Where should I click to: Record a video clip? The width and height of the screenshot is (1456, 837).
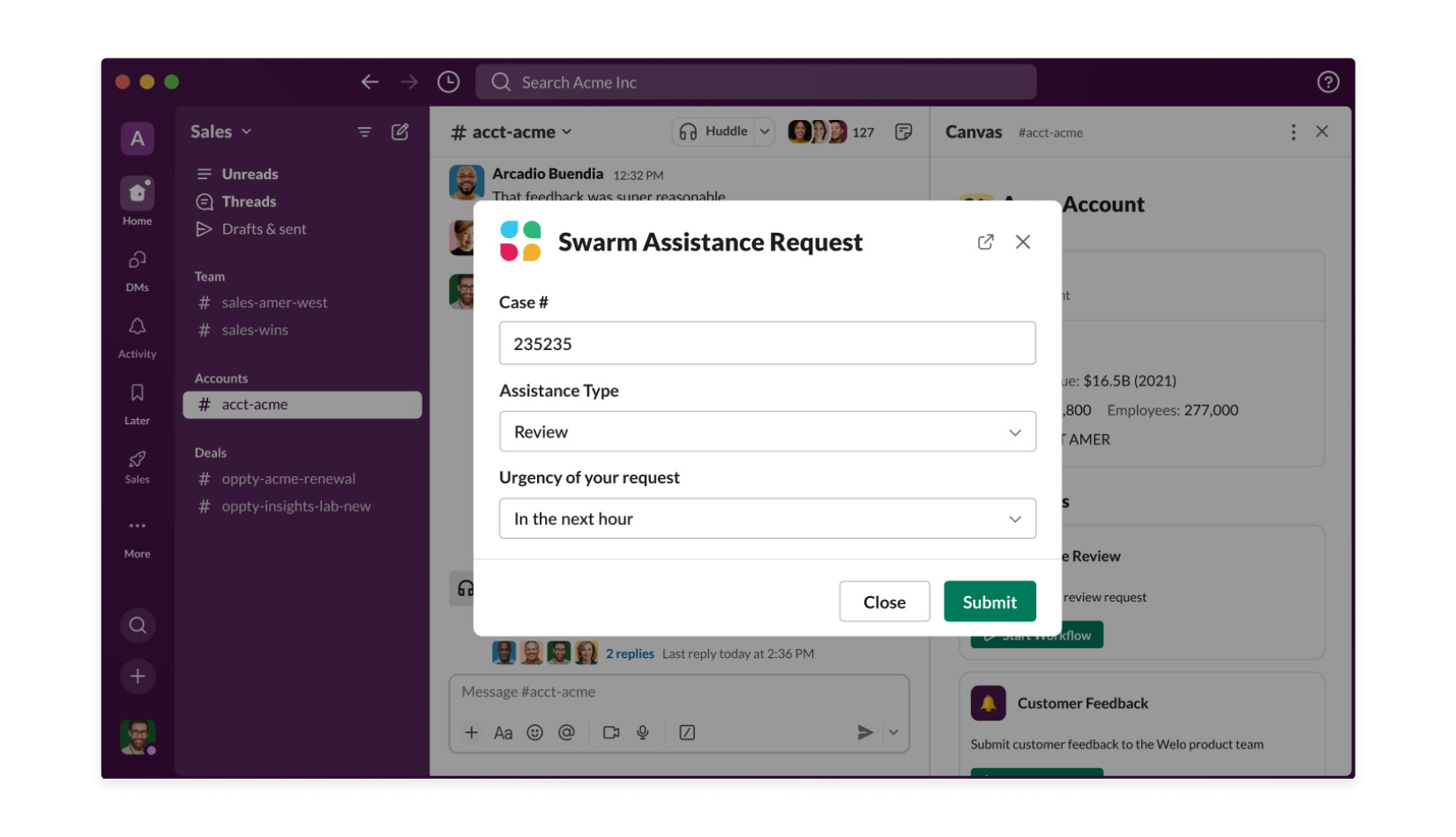tap(611, 733)
